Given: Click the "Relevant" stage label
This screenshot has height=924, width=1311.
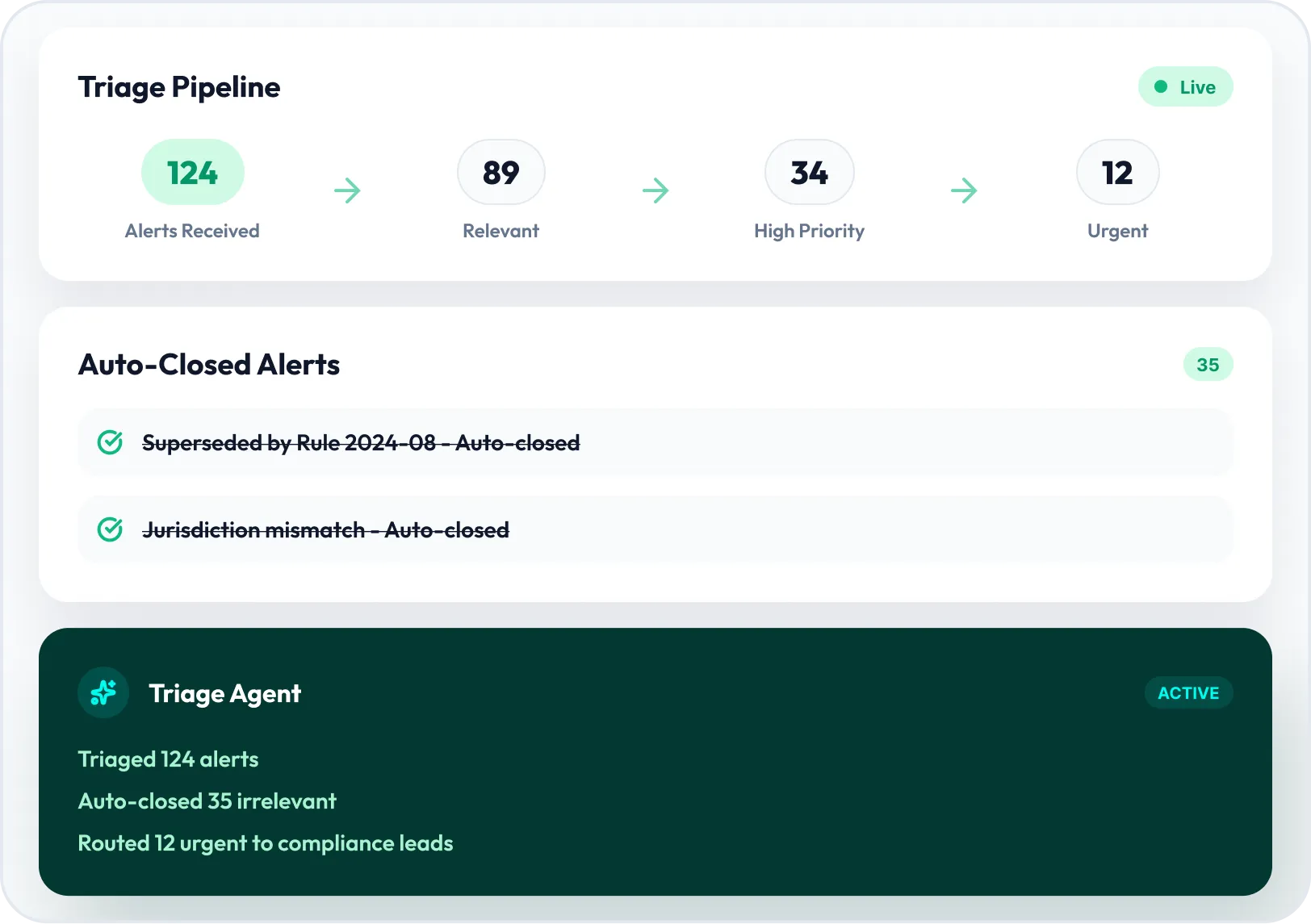Looking at the screenshot, I should coord(501,231).
